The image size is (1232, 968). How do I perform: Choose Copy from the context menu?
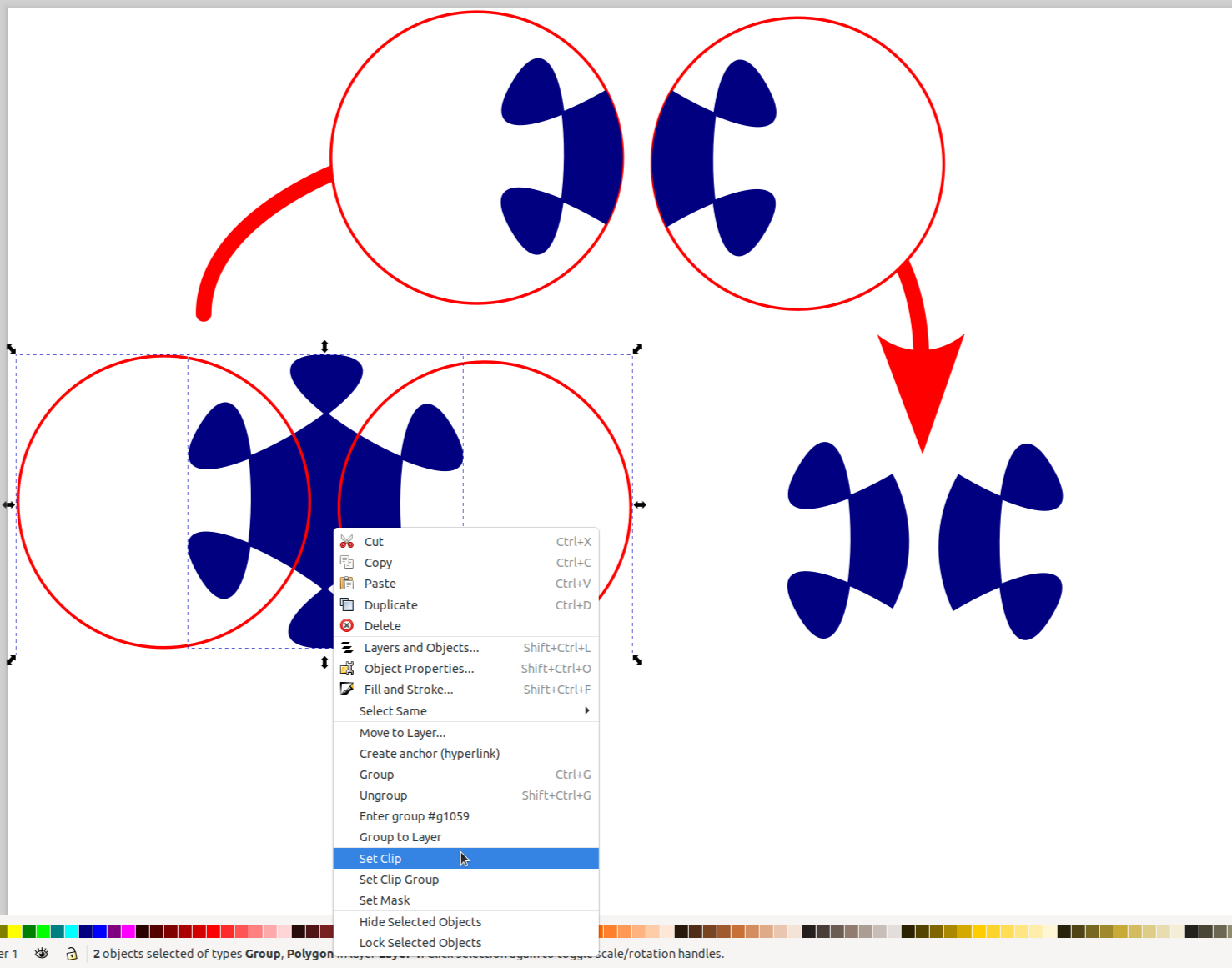pyautogui.click(x=465, y=563)
